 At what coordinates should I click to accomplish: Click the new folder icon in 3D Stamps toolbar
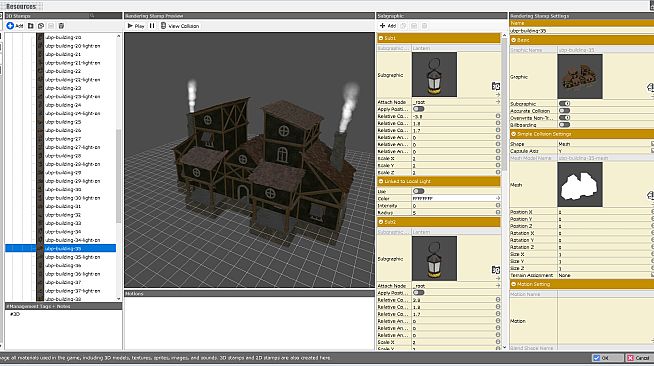point(30,26)
